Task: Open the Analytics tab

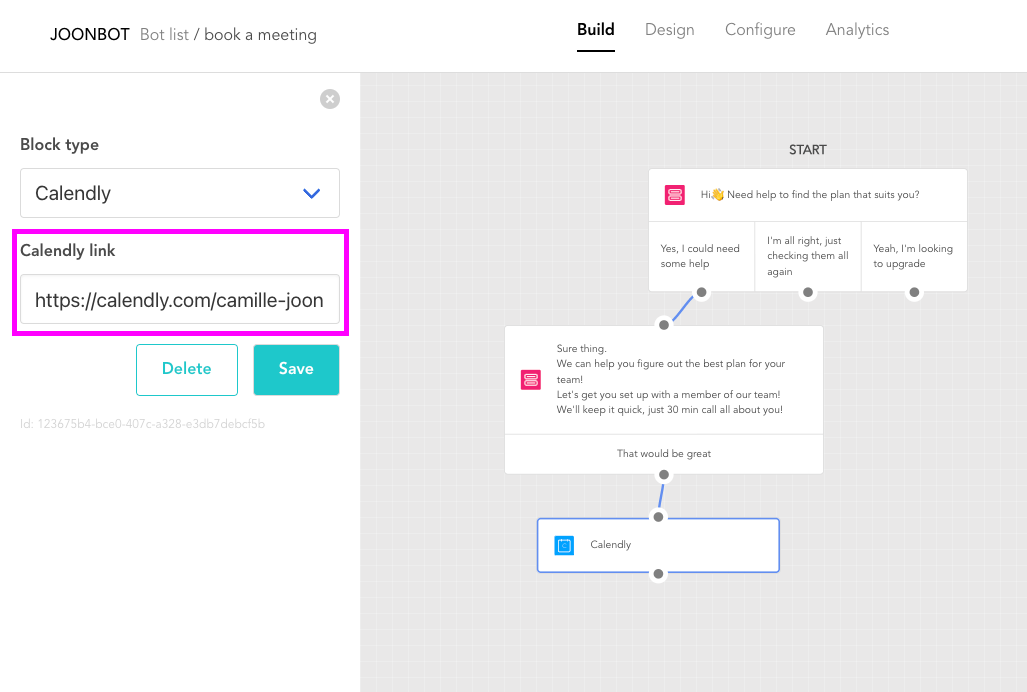Action: coord(857,29)
